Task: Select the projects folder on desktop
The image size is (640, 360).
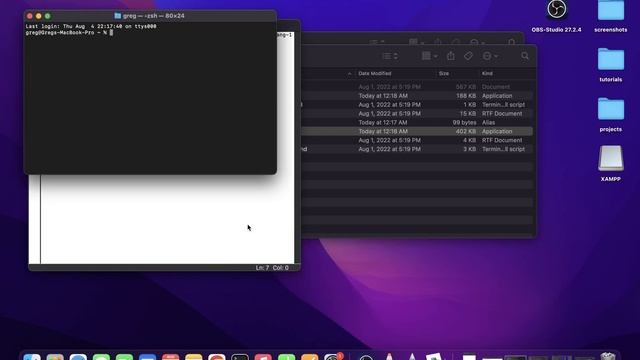Action: tap(611, 115)
